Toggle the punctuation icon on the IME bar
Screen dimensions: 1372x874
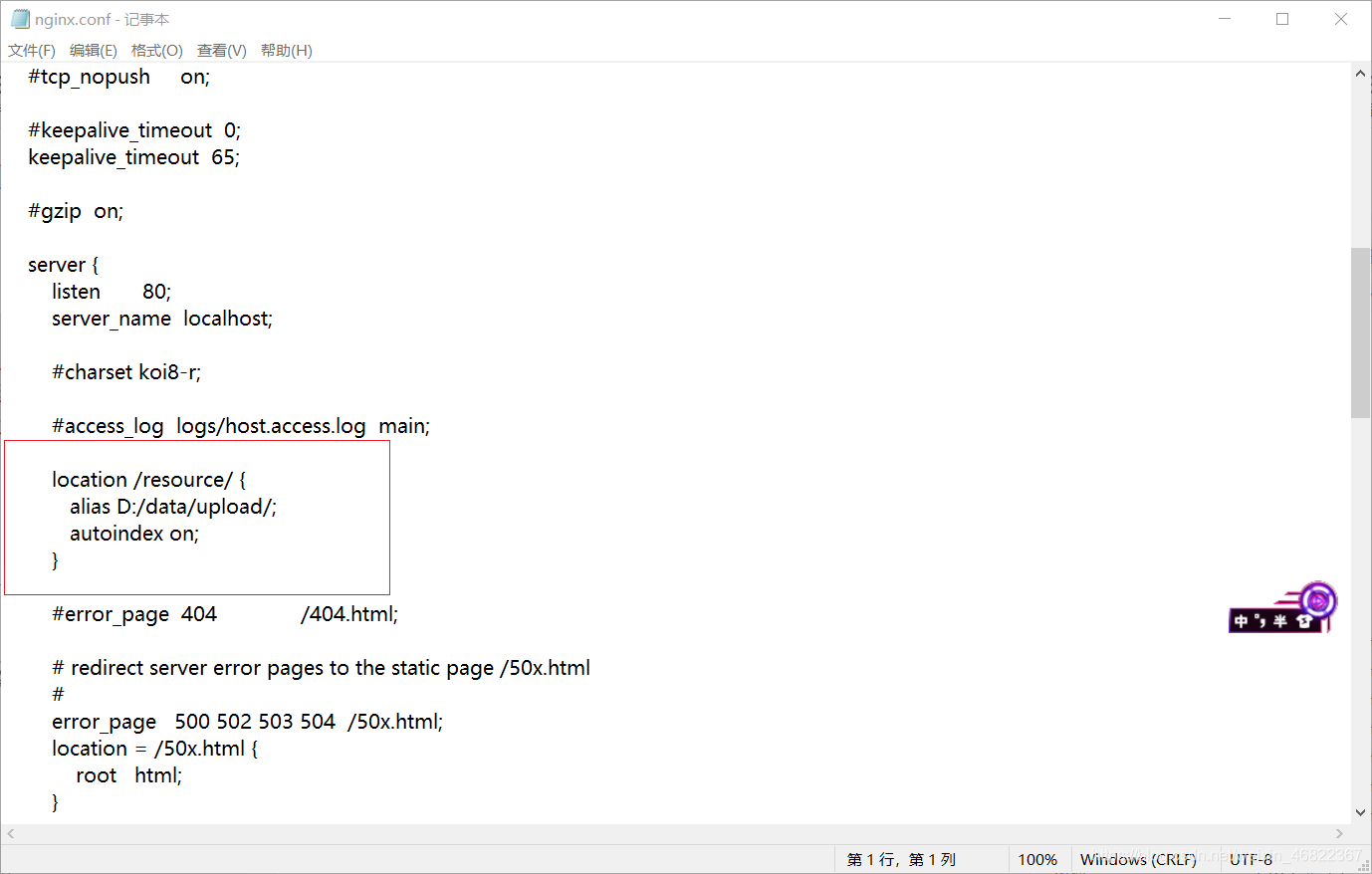coord(1261,621)
